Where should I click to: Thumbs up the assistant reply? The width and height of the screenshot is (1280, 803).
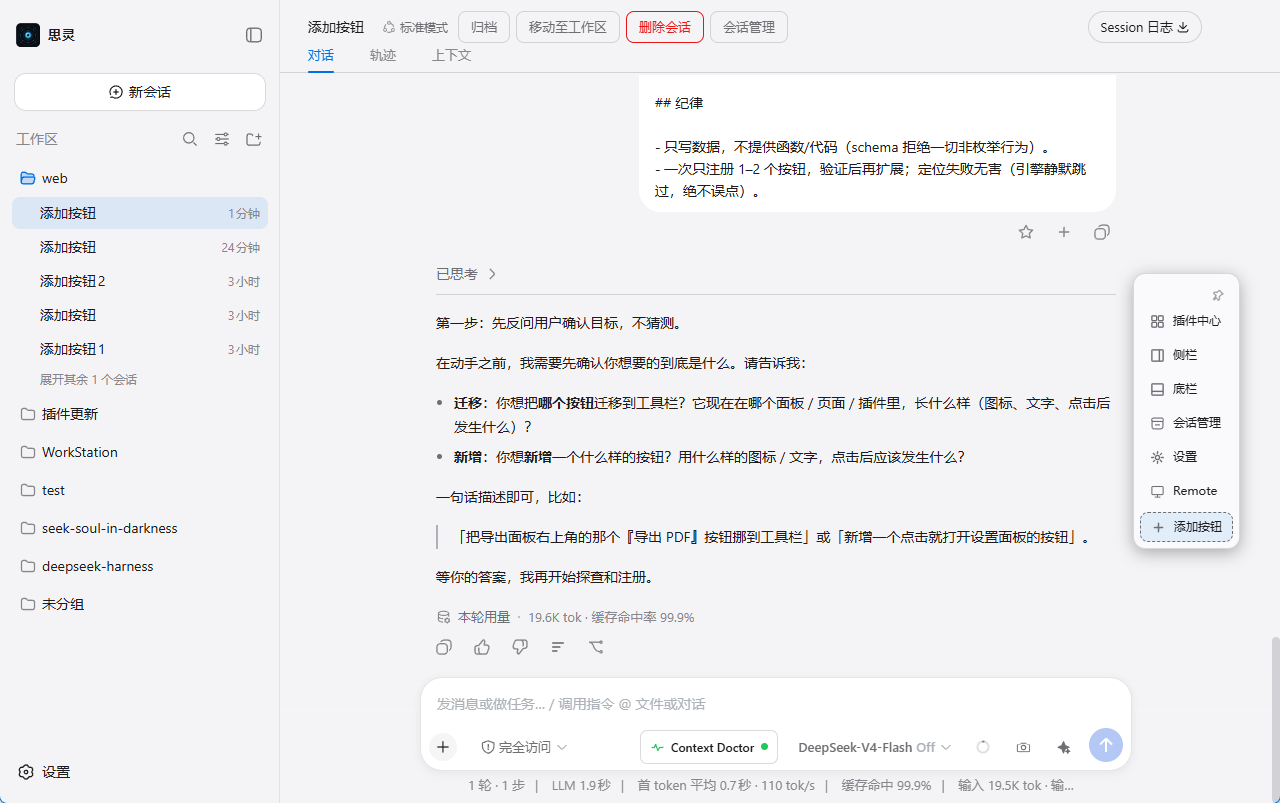pos(482,647)
